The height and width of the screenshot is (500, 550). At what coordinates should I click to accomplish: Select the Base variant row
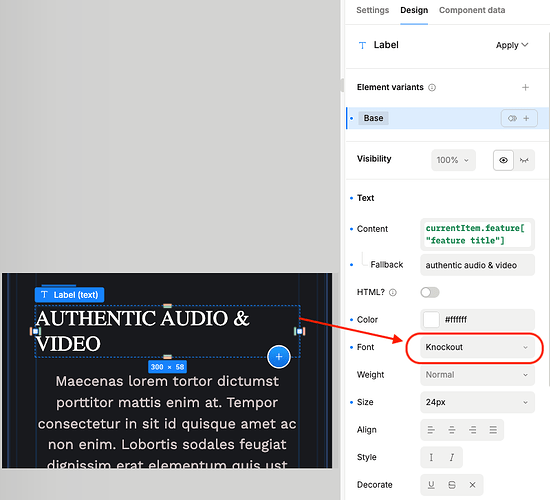[447, 118]
